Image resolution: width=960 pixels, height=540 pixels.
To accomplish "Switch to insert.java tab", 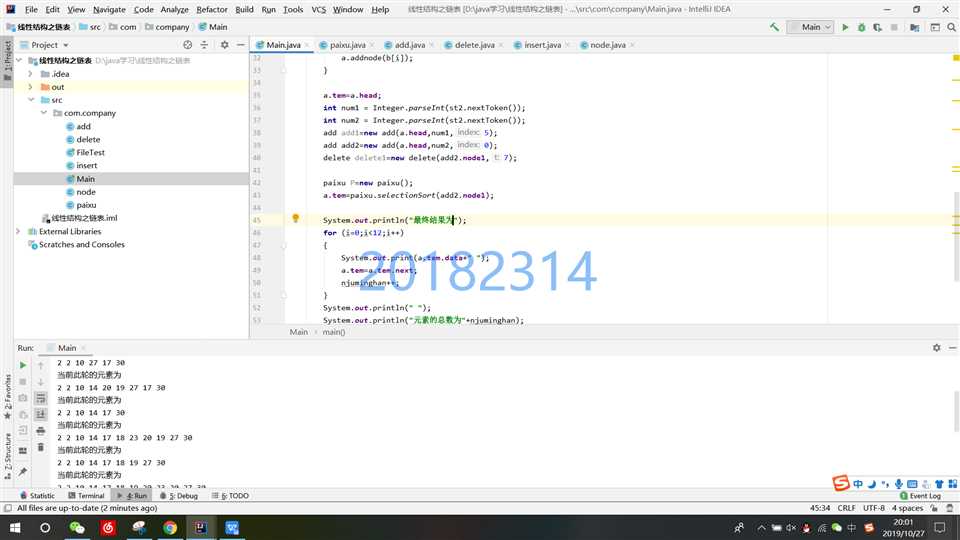I will click(542, 45).
